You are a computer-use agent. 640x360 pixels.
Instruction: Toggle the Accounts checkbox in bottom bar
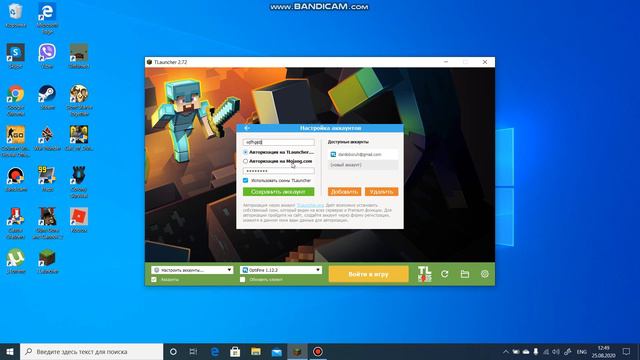(x=154, y=280)
